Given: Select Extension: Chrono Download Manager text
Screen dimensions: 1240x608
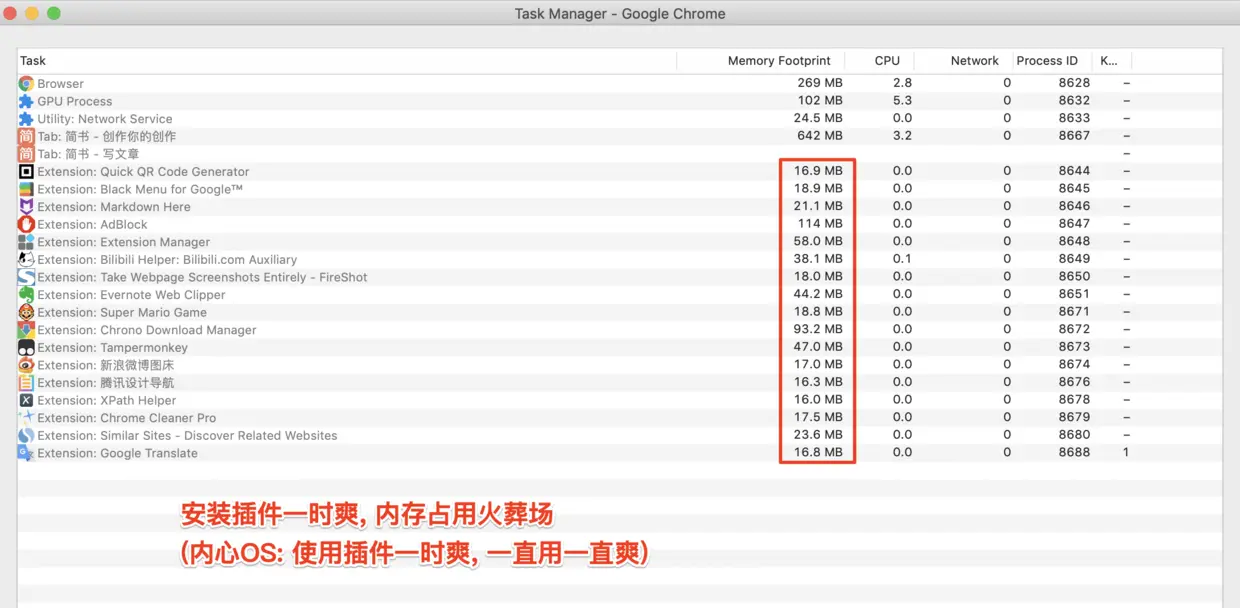Looking at the screenshot, I should coord(147,330).
